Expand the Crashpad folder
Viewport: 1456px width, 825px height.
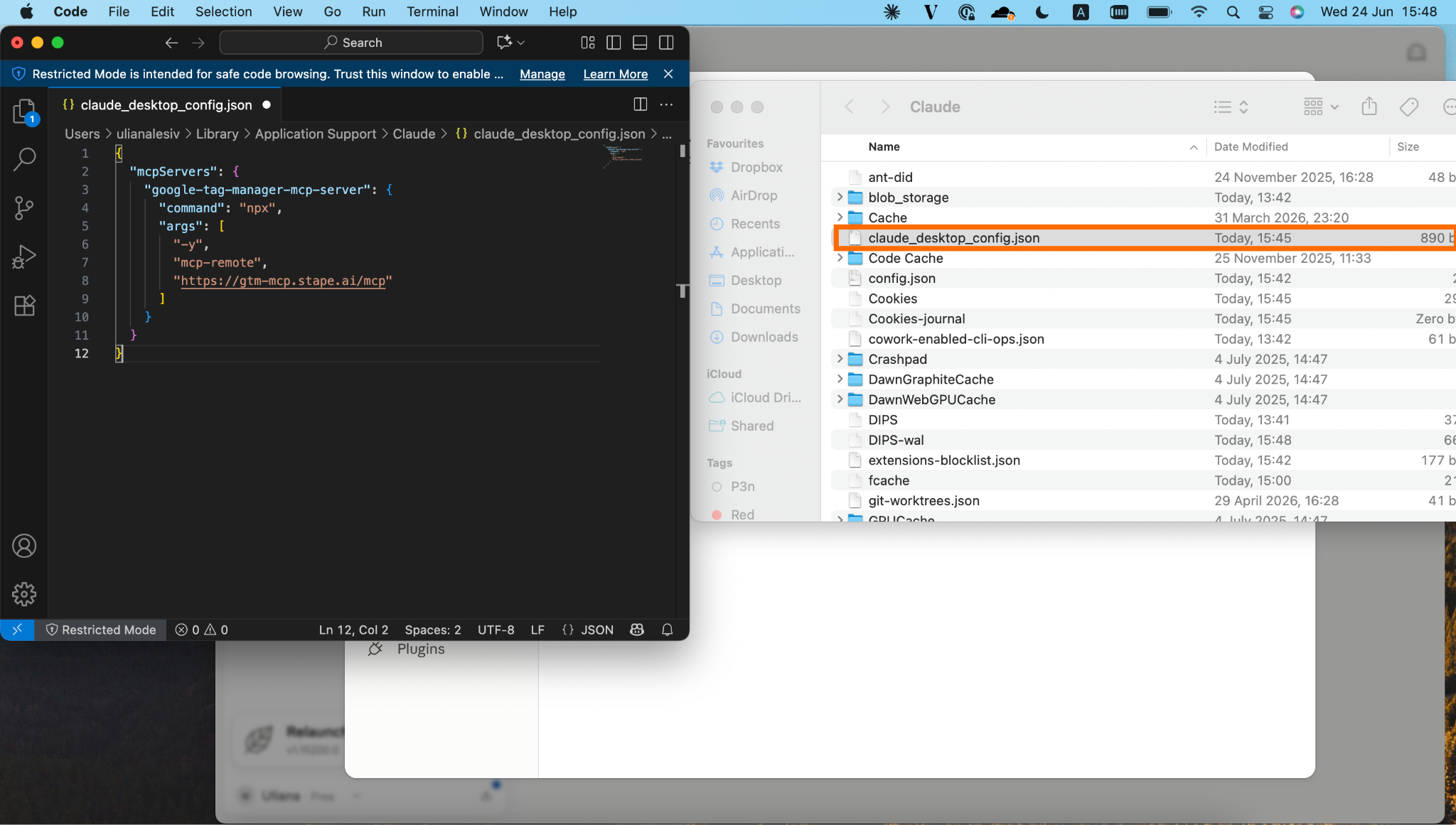click(x=840, y=359)
